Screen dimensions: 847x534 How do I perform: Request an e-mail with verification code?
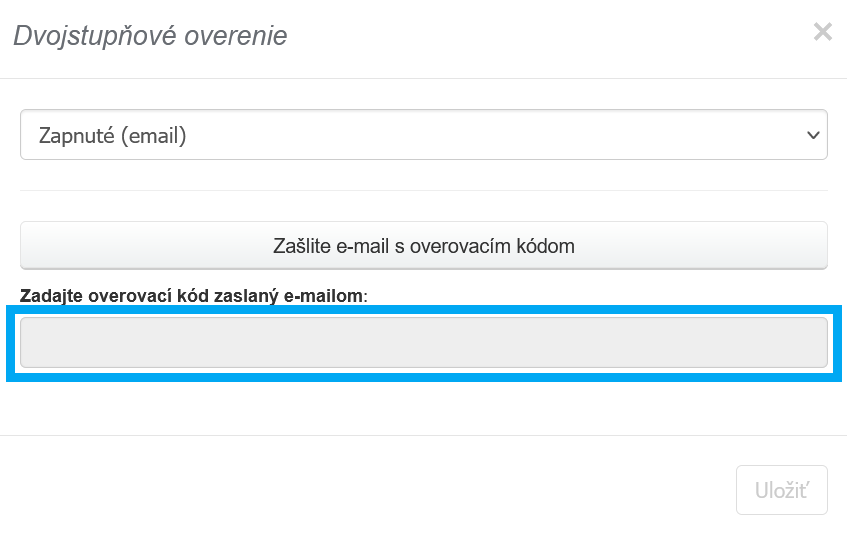click(423, 245)
